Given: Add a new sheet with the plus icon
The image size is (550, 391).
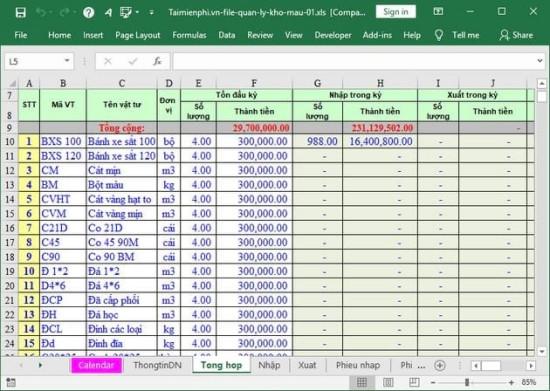Looking at the screenshot, I should point(440,365).
